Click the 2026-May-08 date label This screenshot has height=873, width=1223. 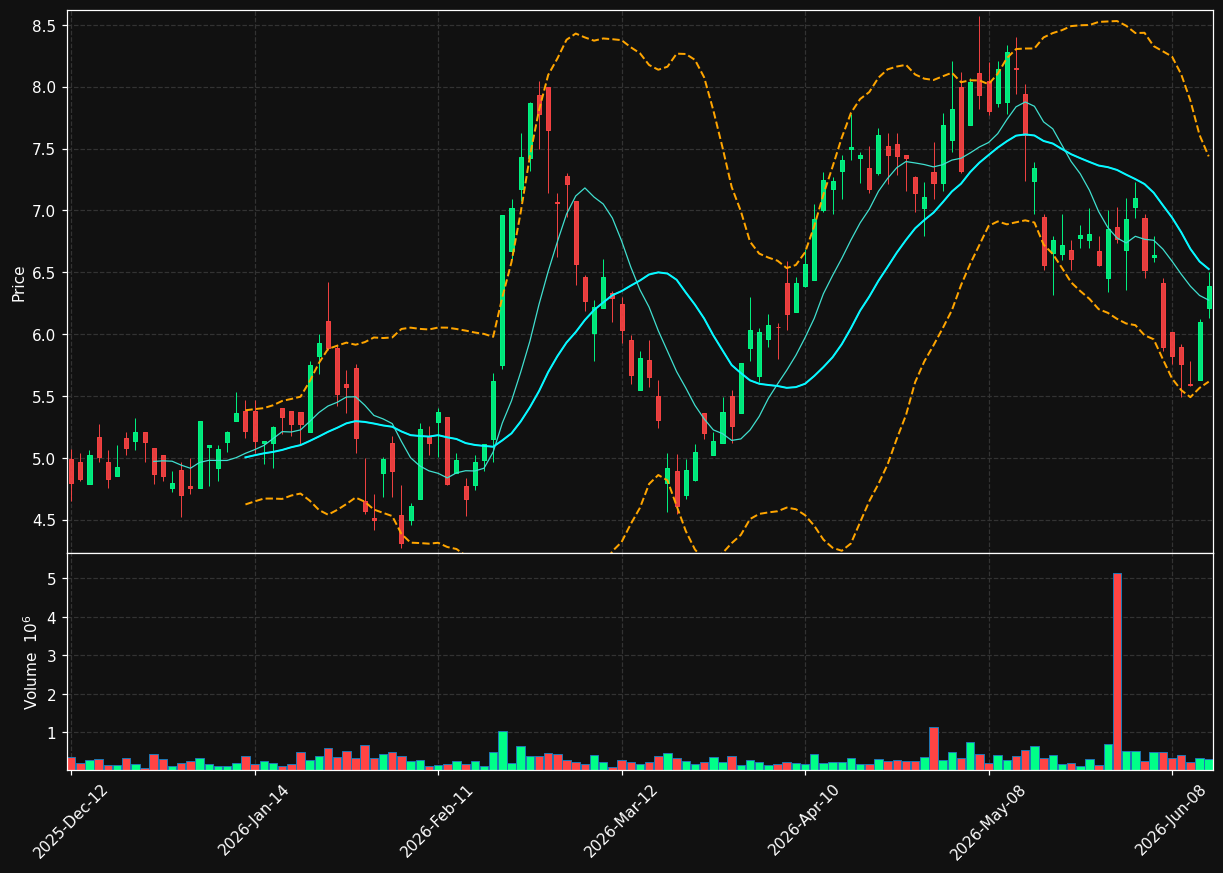(988, 822)
